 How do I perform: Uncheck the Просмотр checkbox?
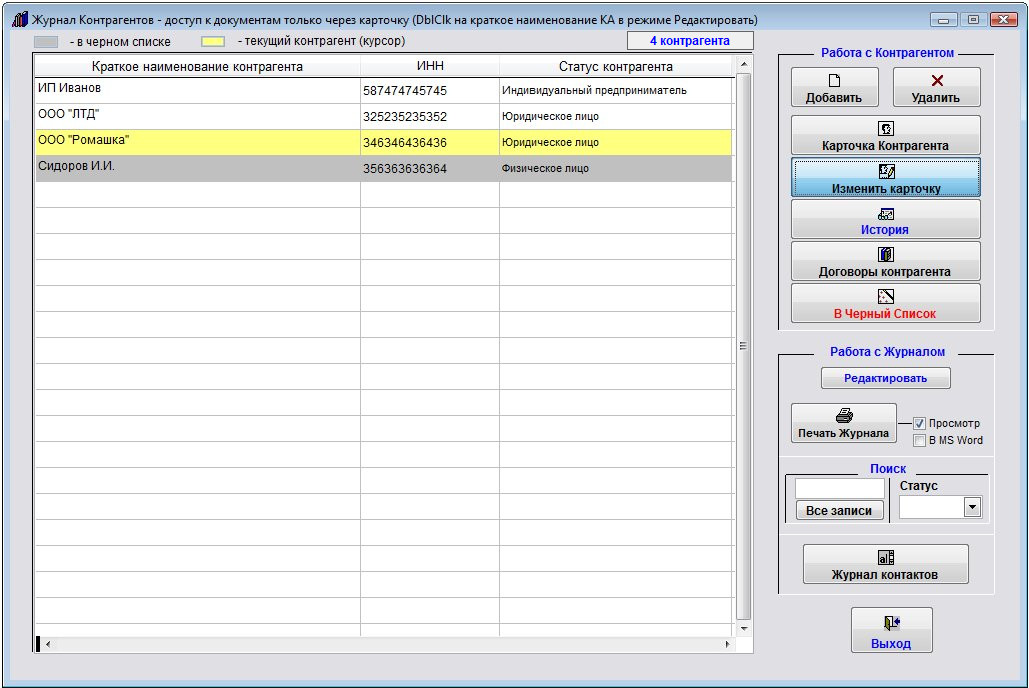(920, 423)
